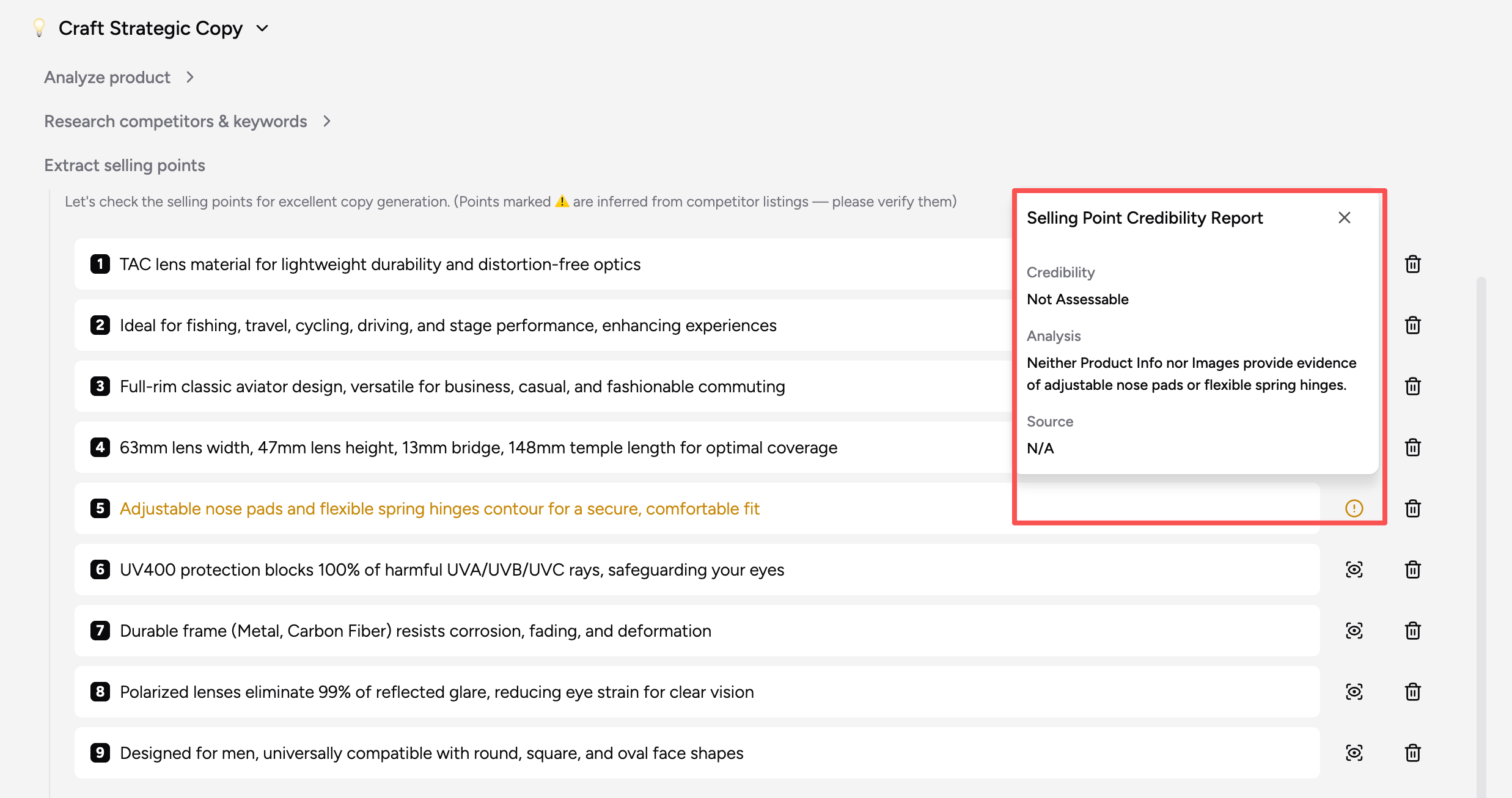View credibility report for polarized lenses point

coord(1354,692)
